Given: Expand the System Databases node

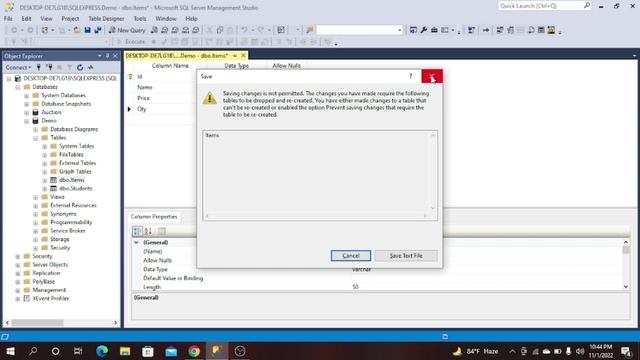Looking at the screenshot, I should tap(27, 96).
